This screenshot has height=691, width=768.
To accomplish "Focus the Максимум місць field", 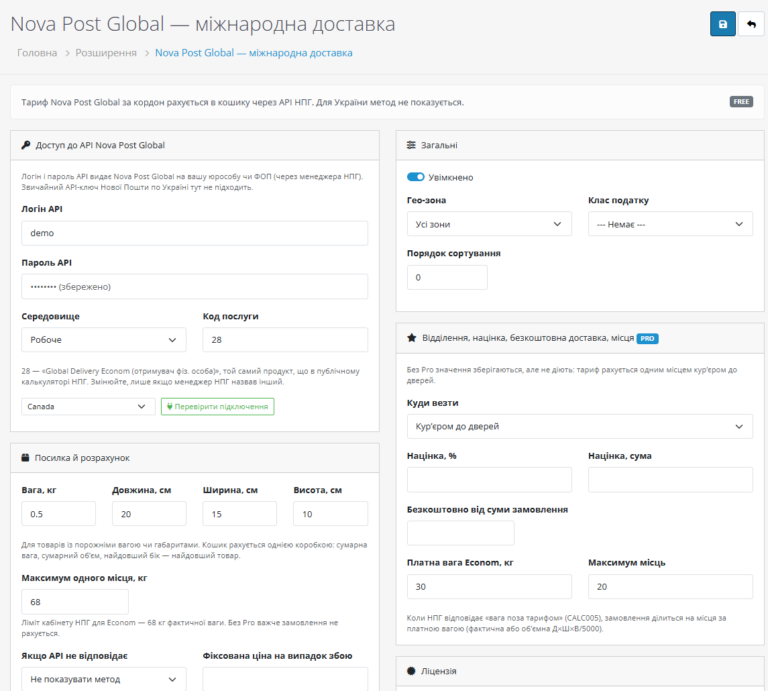I will click(671, 586).
